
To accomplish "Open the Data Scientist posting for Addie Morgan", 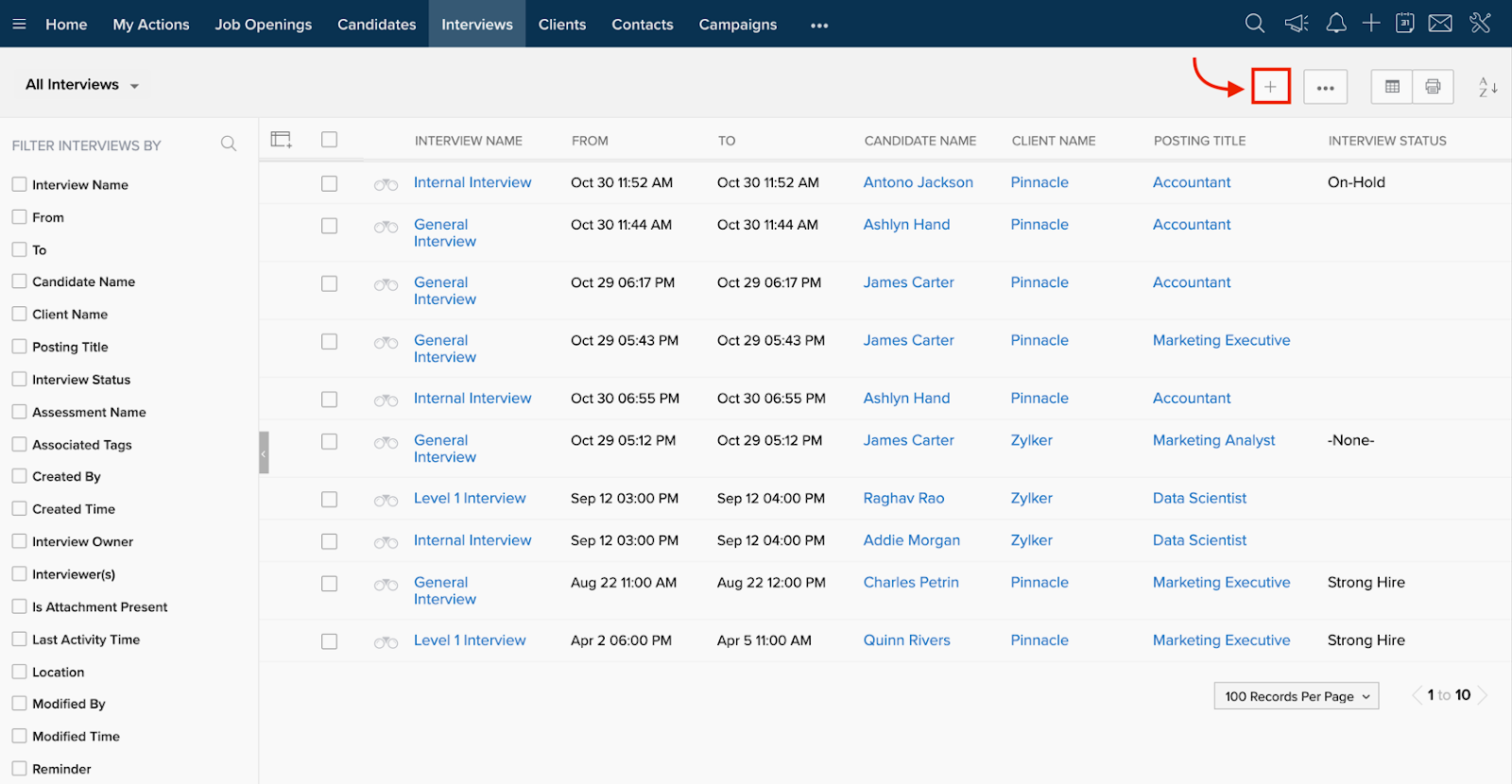I will coord(1199,540).
